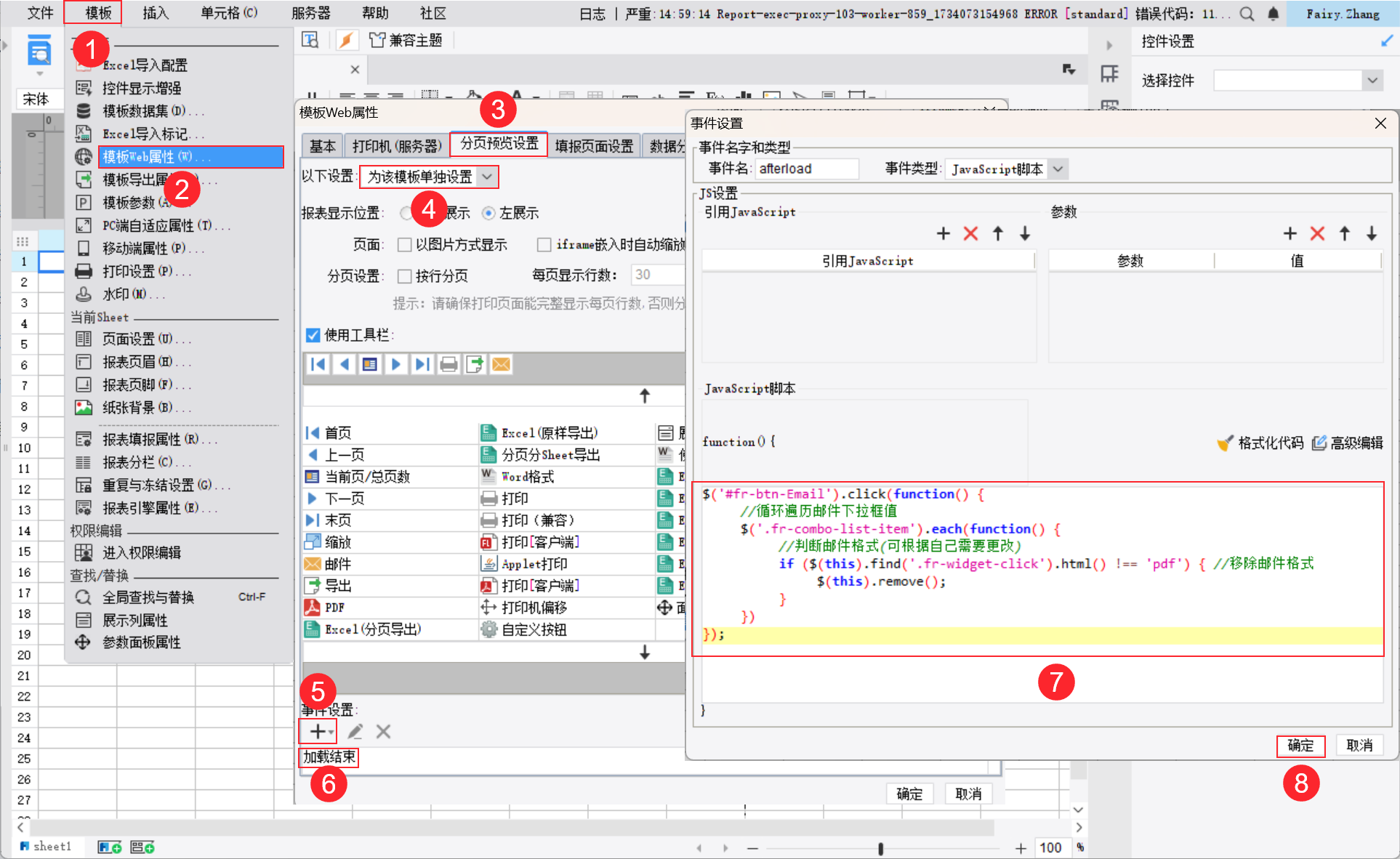Click the add parameter plus icon under 参数
Viewport: 1400px width, 859px height.
click(1290, 233)
